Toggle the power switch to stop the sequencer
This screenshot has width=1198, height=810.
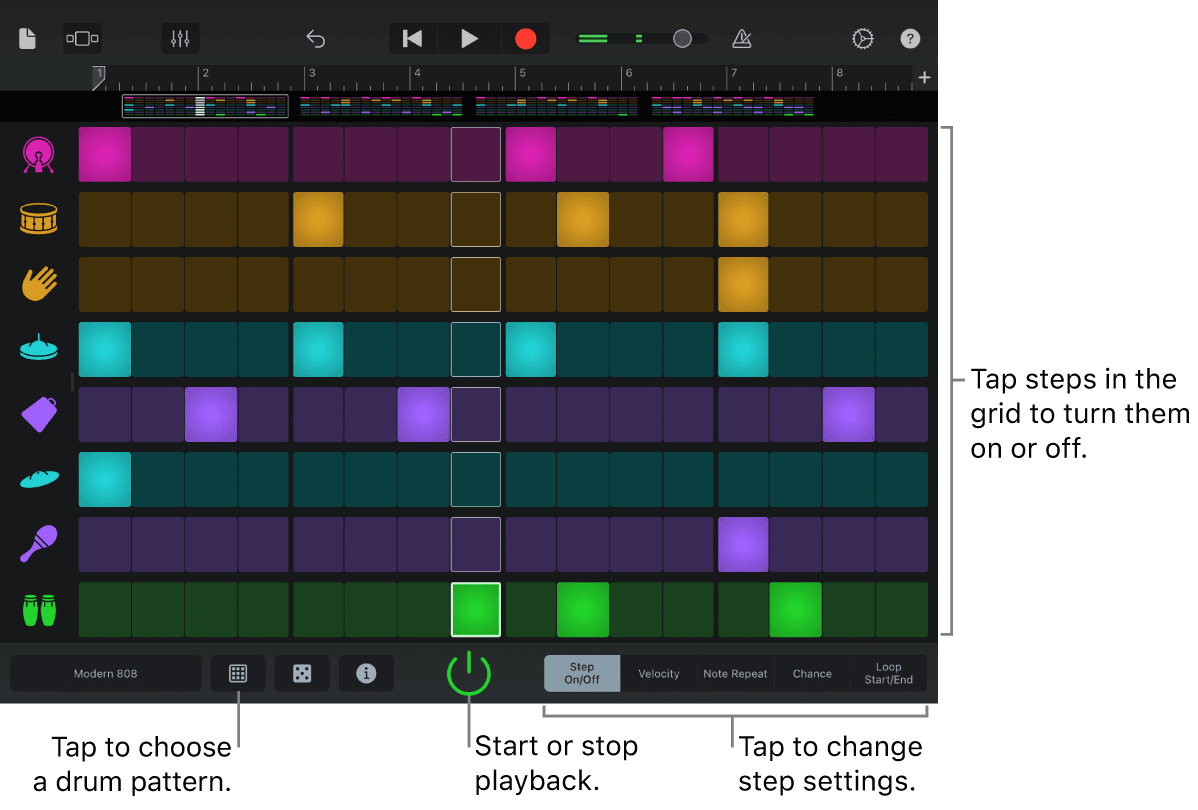470,673
